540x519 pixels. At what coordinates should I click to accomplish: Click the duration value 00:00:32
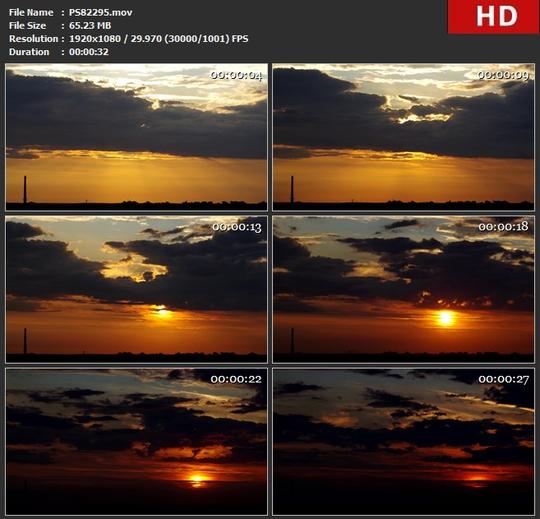click(x=89, y=52)
